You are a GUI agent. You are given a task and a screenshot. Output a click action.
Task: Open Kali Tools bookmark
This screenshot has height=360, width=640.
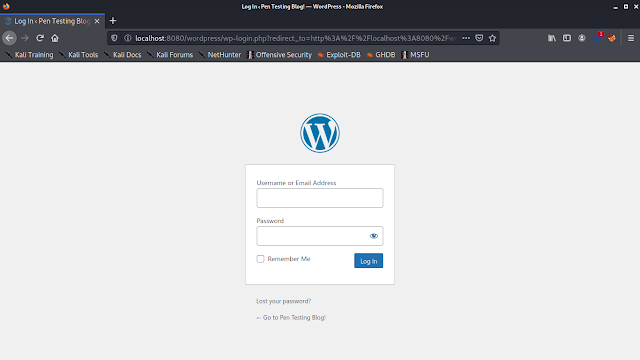pos(79,55)
